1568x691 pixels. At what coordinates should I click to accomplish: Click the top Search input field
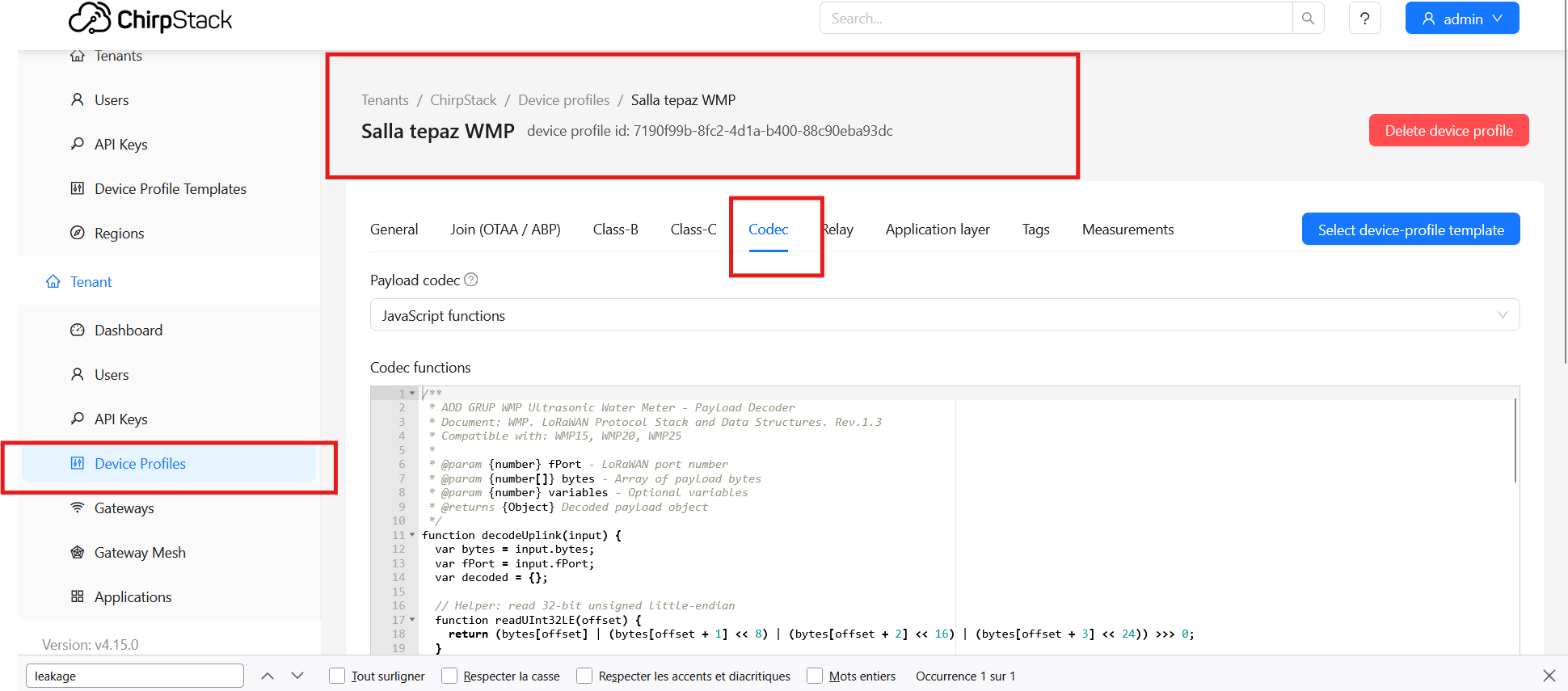pyautogui.click(x=1056, y=18)
